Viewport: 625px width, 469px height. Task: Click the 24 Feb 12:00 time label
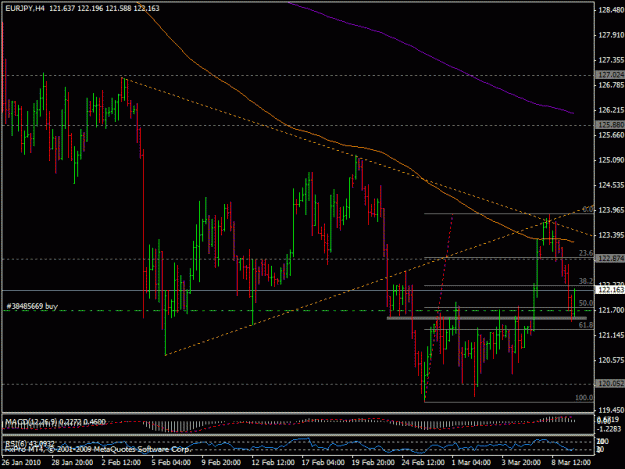(x=423, y=462)
